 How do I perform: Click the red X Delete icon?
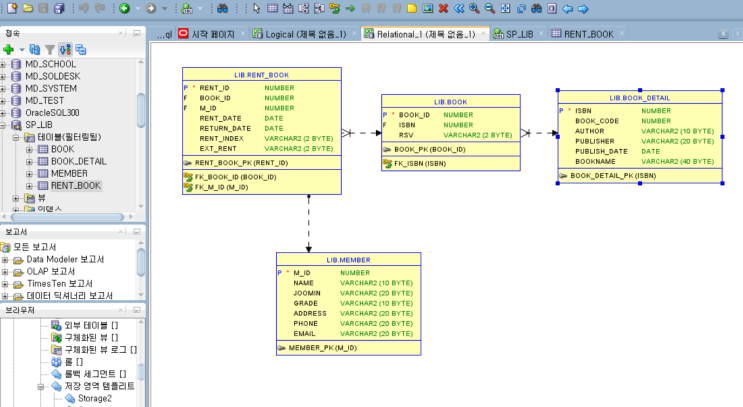point(443,8)
